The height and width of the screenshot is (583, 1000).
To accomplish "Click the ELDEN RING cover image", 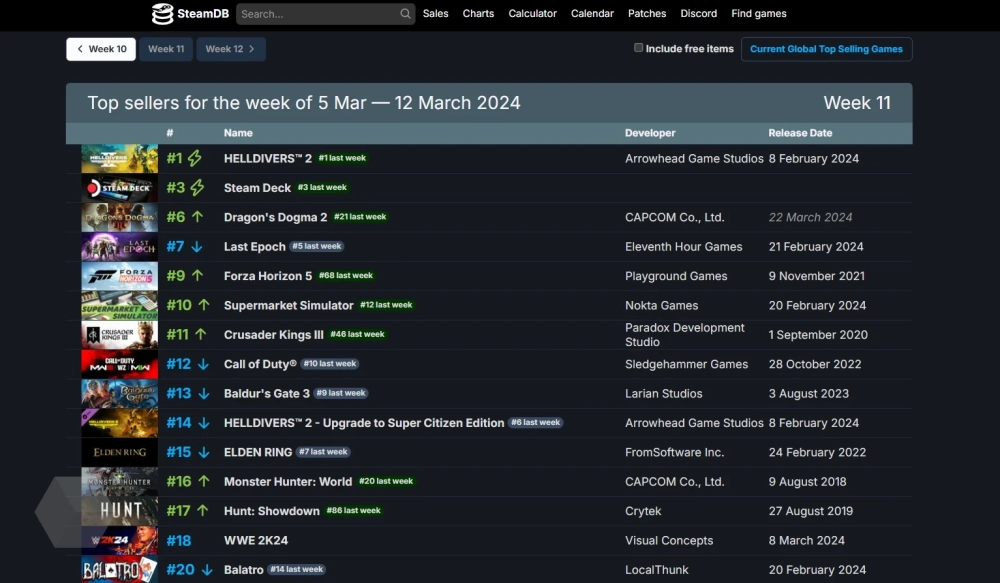I will (119, 452).
